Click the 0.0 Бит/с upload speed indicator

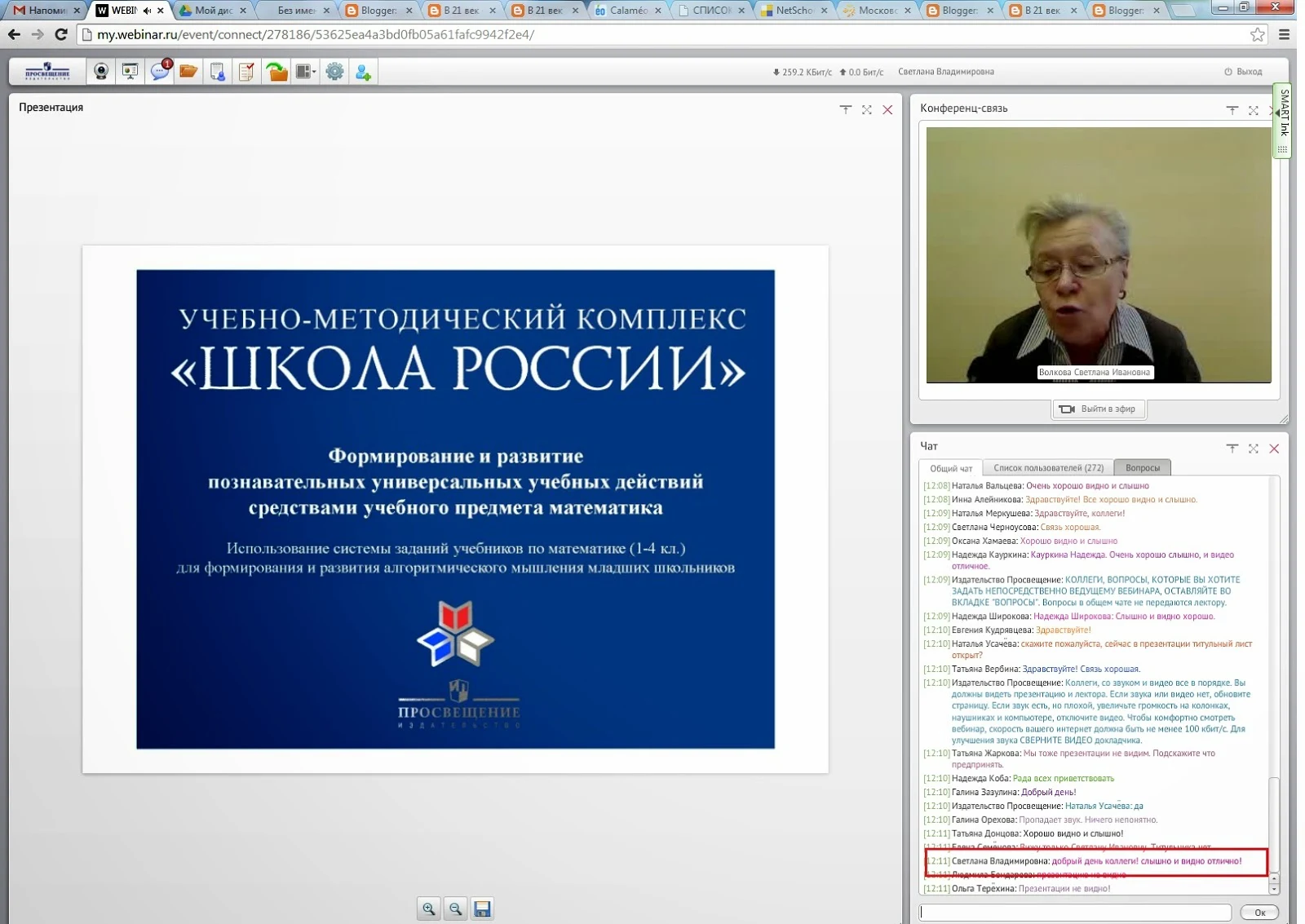pos(862,72)
